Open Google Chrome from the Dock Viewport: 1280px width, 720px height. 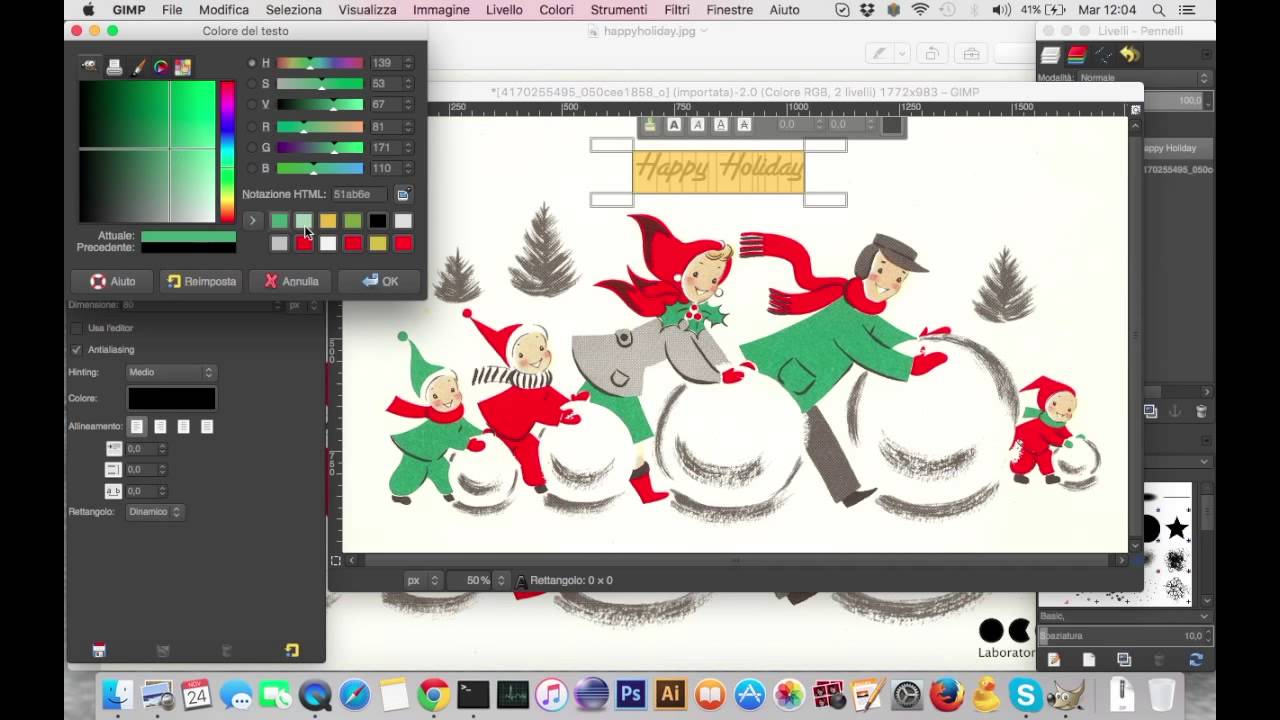(x=433, y=694)
